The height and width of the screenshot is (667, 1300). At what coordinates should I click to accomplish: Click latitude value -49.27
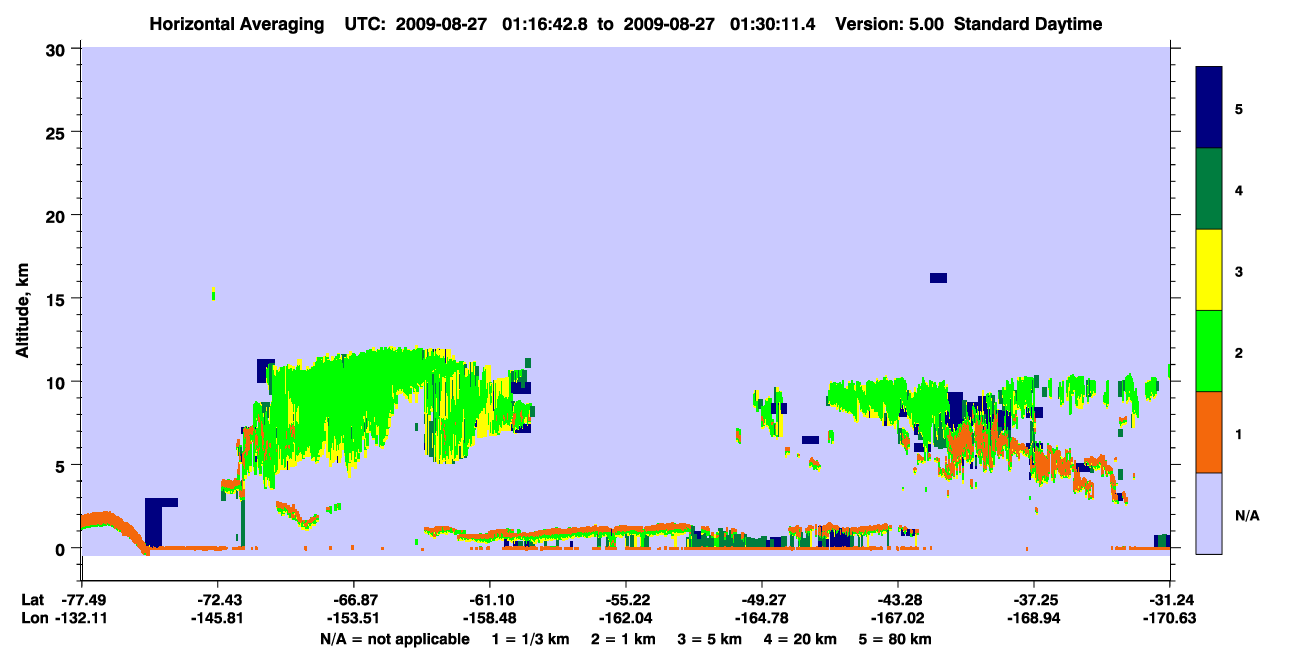click(x=762, y=600)
